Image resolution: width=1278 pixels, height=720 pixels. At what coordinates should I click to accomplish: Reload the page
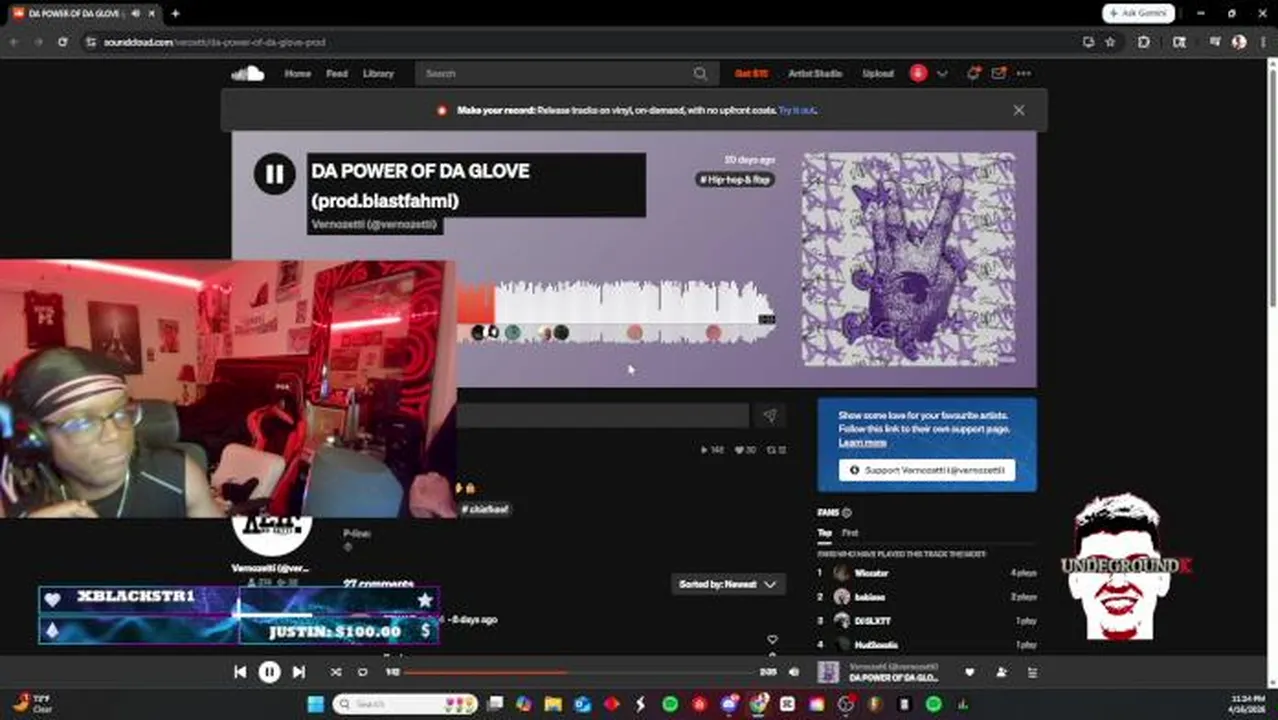click(x=62, y=42)
